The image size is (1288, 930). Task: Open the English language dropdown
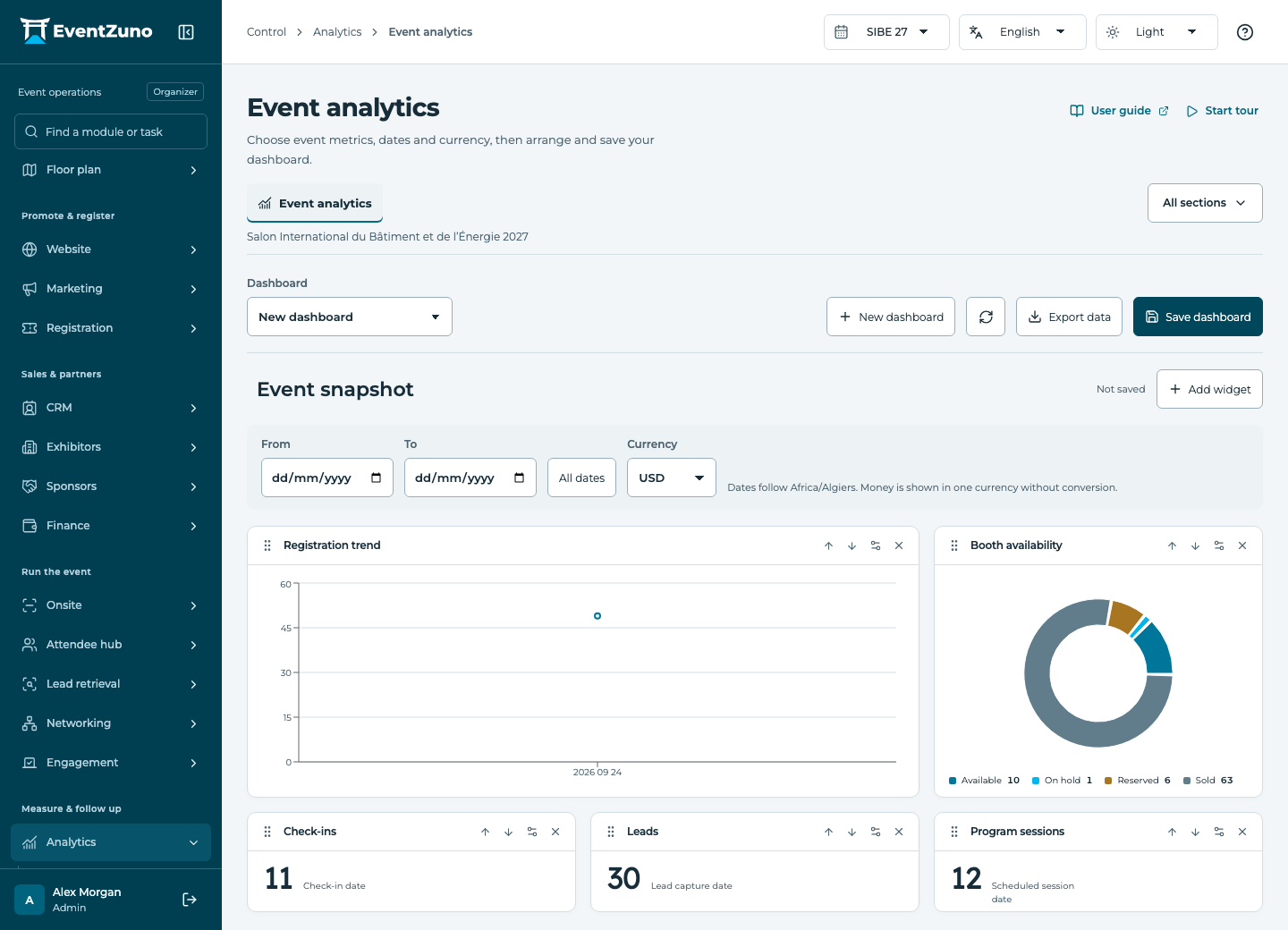[x=1022, y=32]
